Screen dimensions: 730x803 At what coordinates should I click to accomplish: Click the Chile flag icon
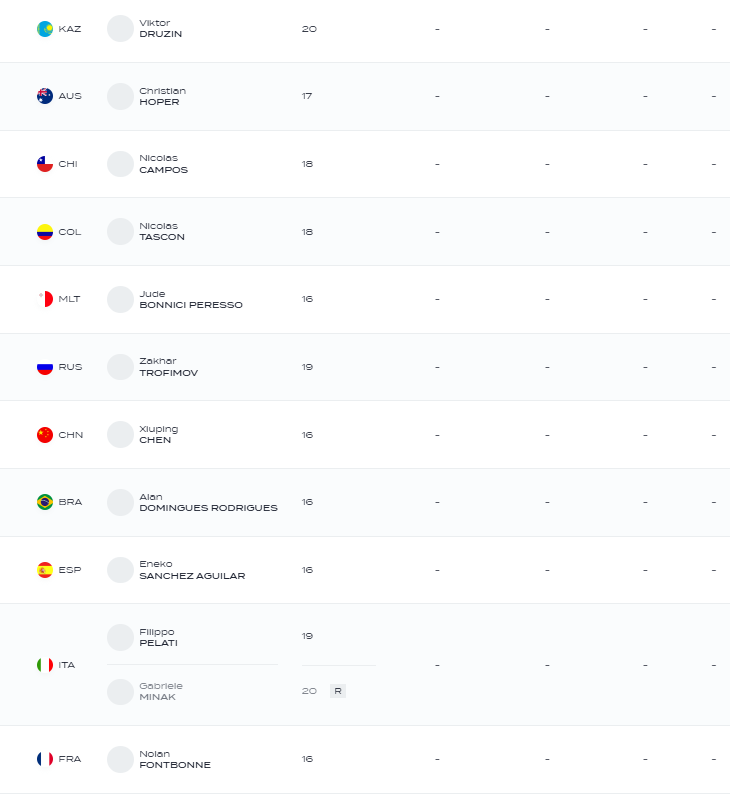tap(45, 164)
